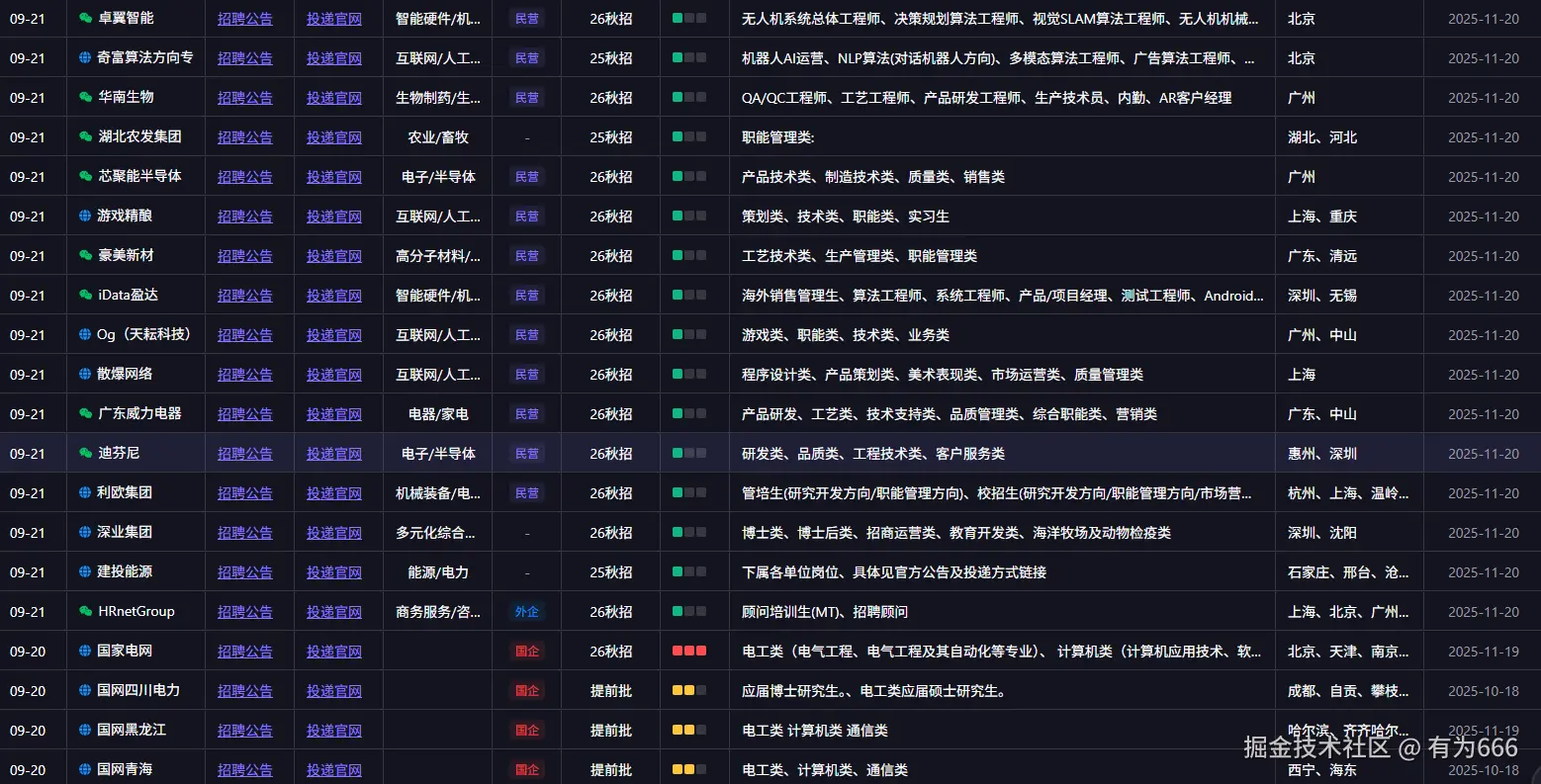
Task: Select the globe icon for 国网四川电力
Action: pyautogui.click(x=85, y=690)
